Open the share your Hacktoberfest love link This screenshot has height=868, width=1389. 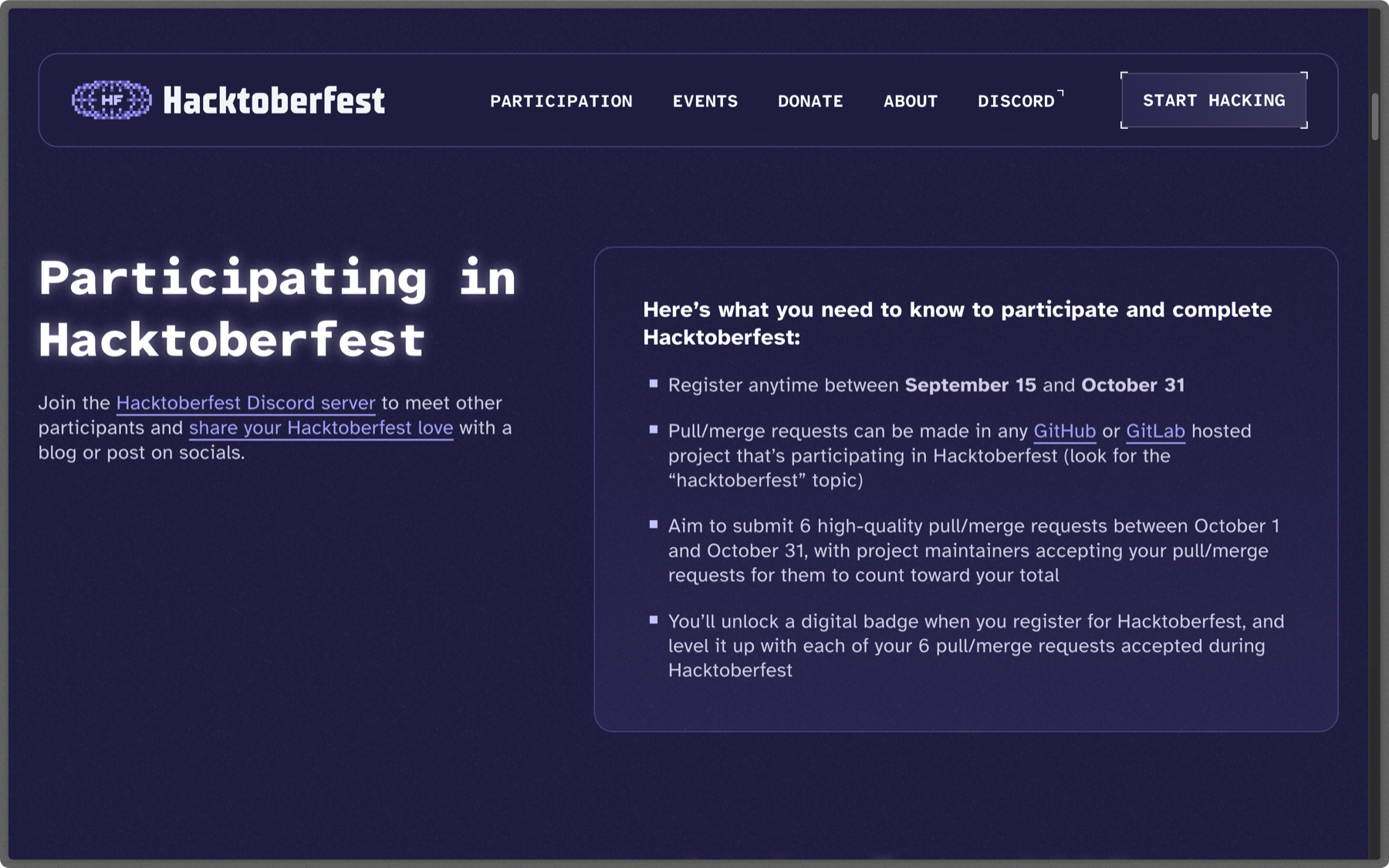[321, 427]
